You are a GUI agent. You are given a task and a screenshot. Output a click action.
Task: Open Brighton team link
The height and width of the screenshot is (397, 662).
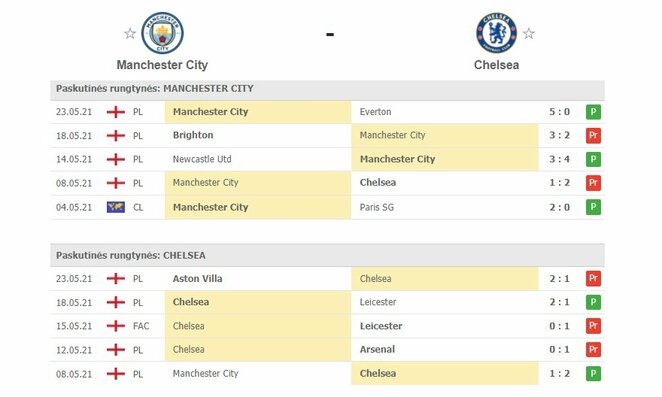[x=193, y=135]
